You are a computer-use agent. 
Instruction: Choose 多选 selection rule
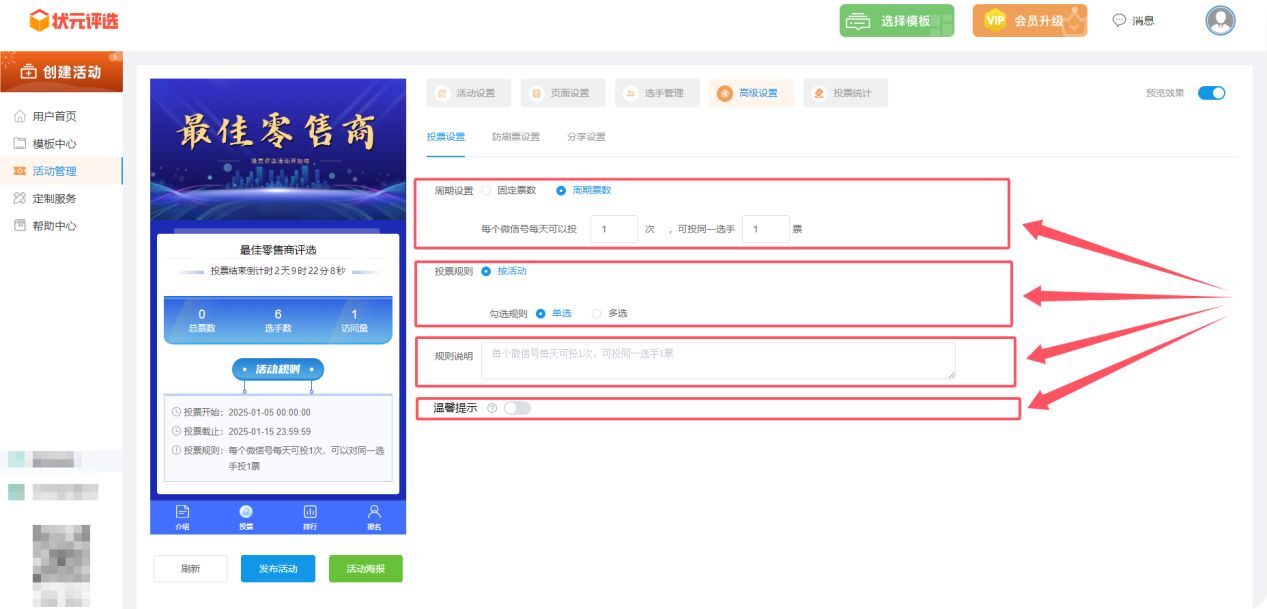point(597,313)
